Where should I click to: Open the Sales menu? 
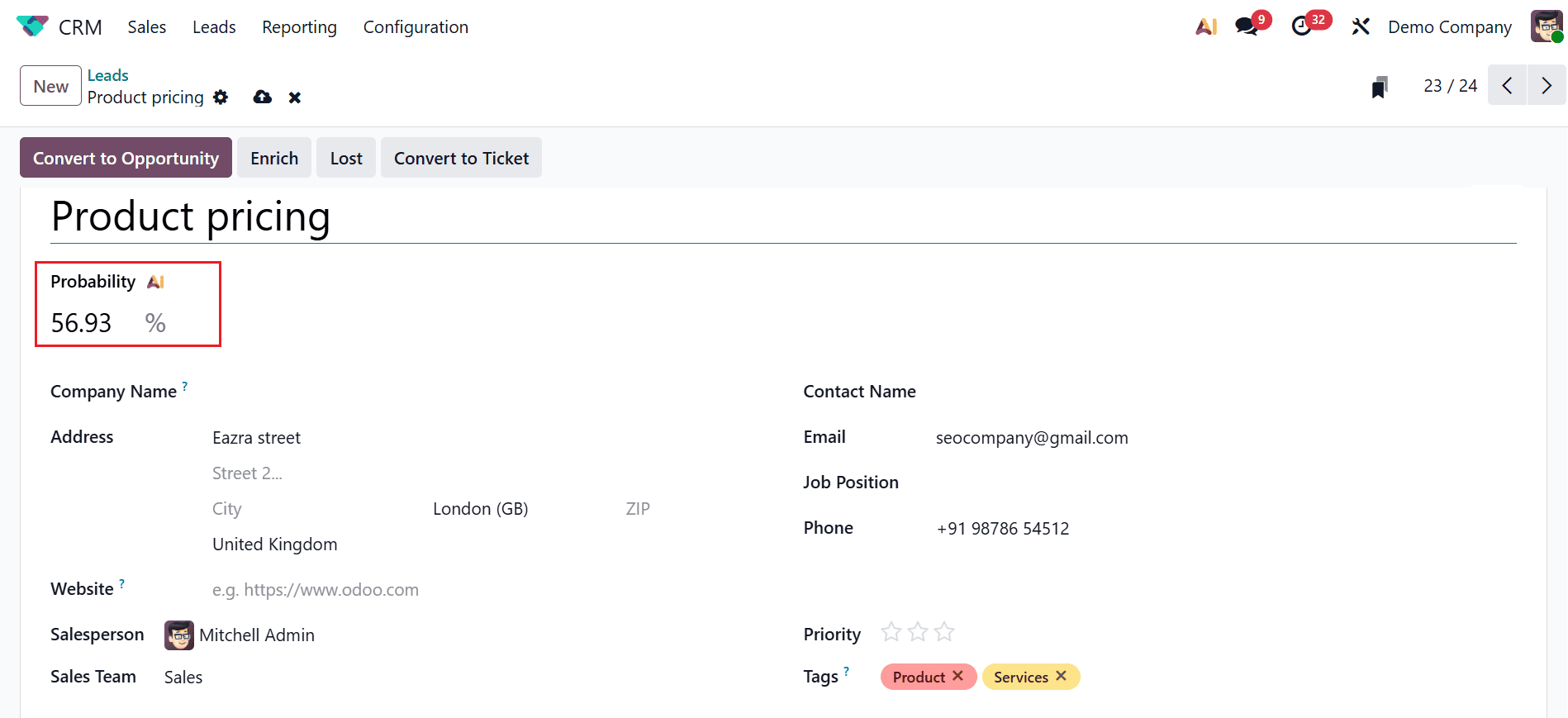[147, 26]
